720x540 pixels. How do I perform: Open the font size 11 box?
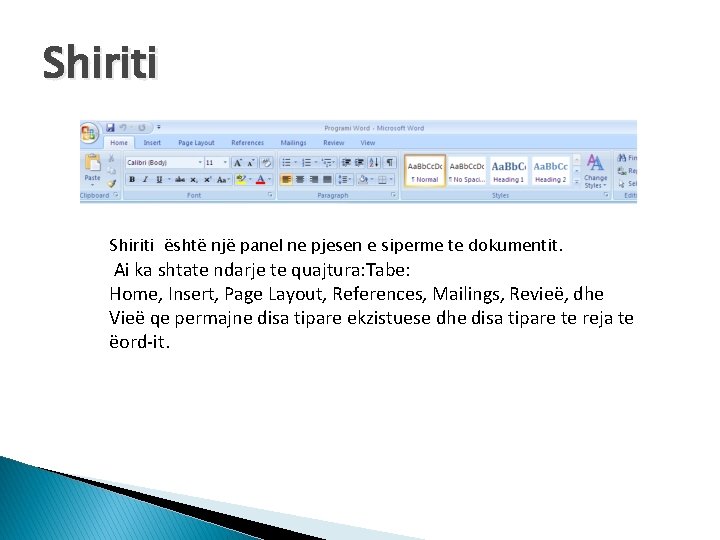pyautogui.click(x=216, y=163)
